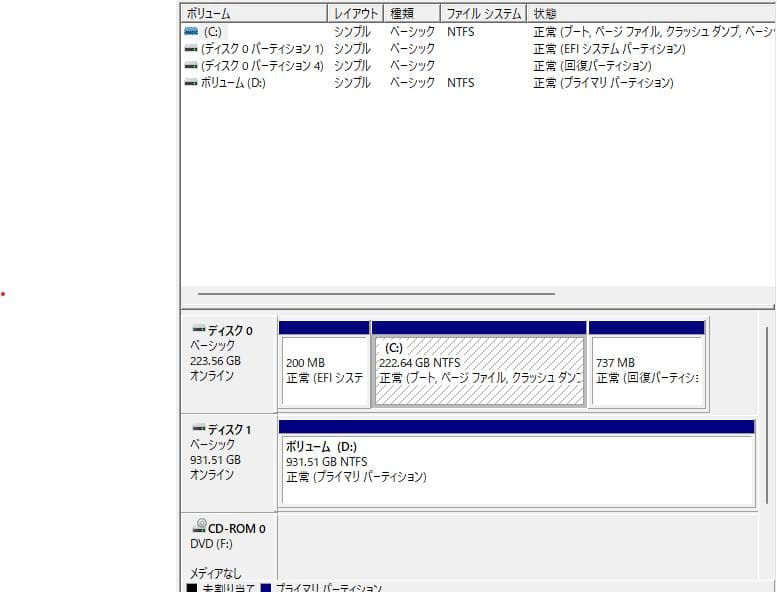Click the CD-ROM 0 disc icon
This screenshot has width=777, height=592.
[x=199, y=525]
